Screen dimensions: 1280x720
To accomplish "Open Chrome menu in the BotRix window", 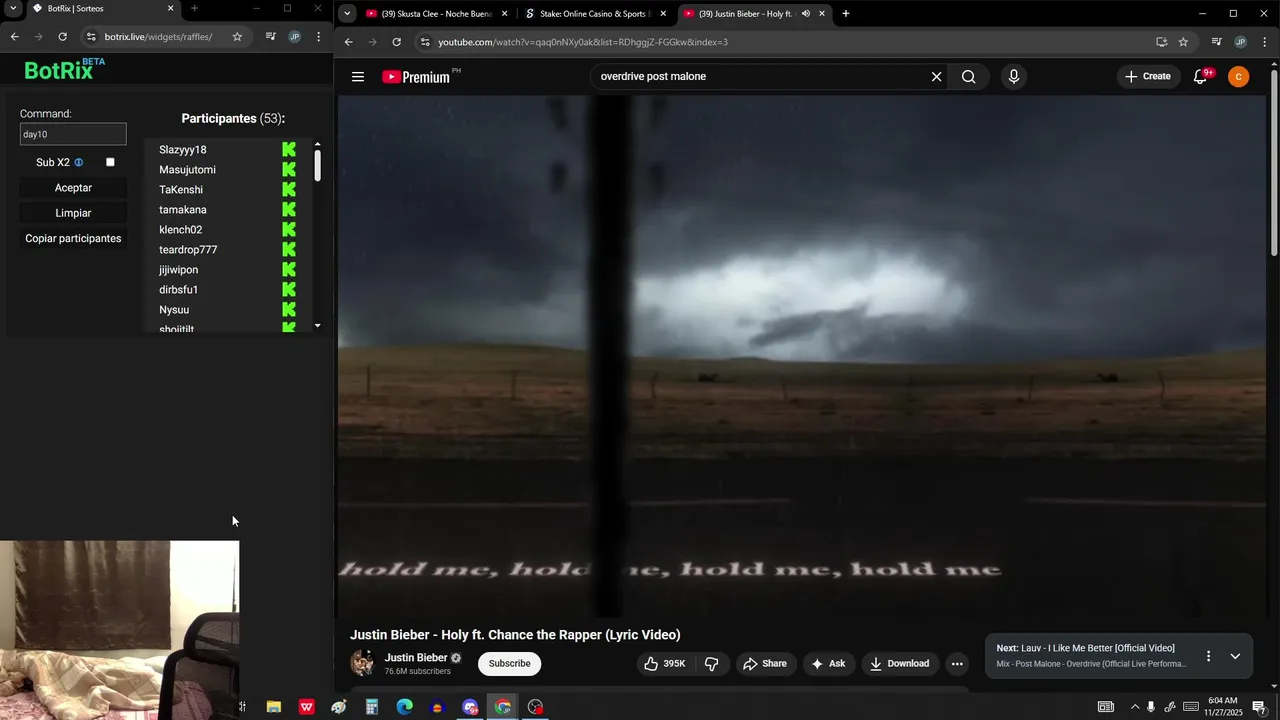I will point(319,37).
